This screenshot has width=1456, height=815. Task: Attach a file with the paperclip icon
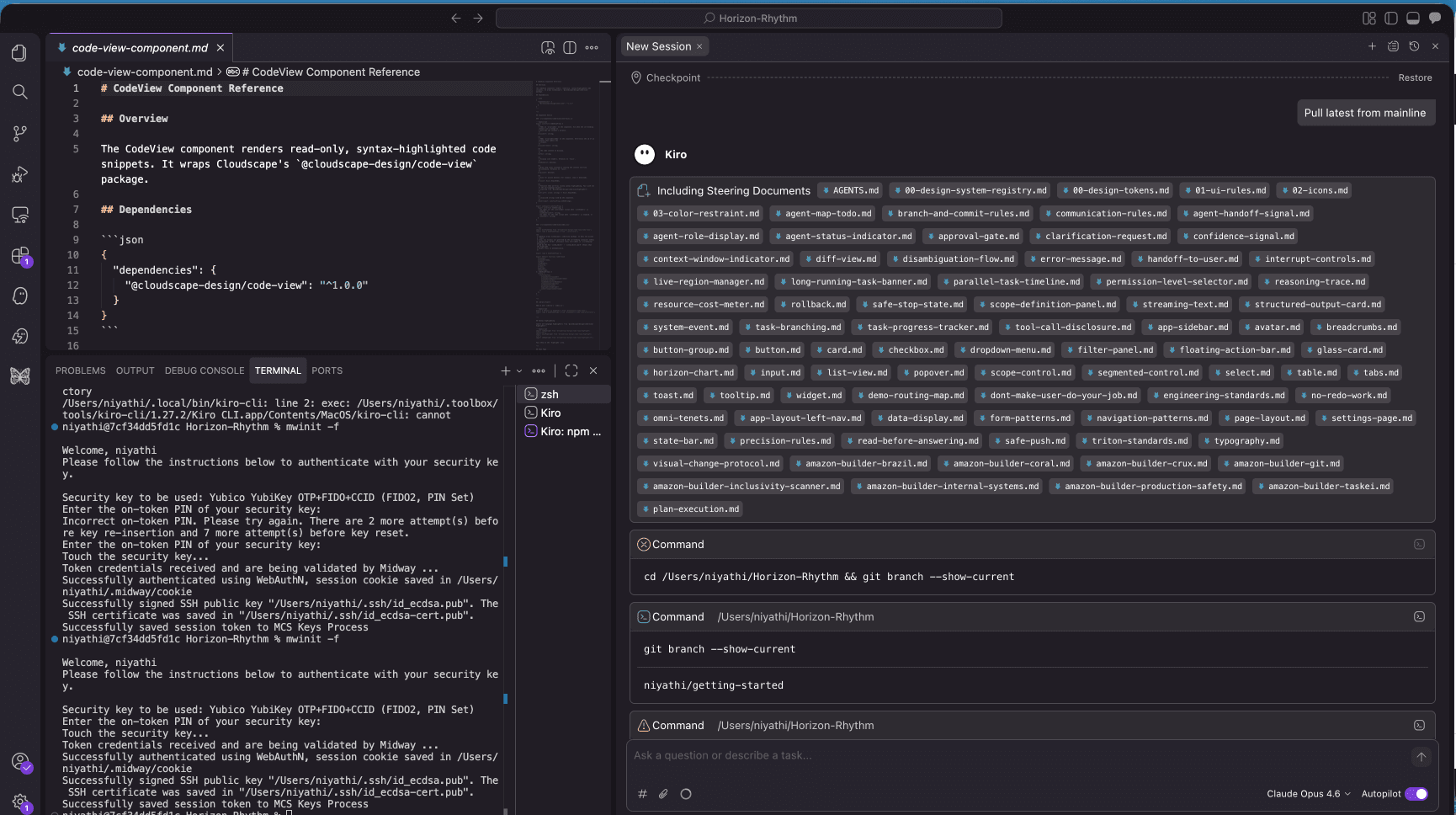click(663, 794)
